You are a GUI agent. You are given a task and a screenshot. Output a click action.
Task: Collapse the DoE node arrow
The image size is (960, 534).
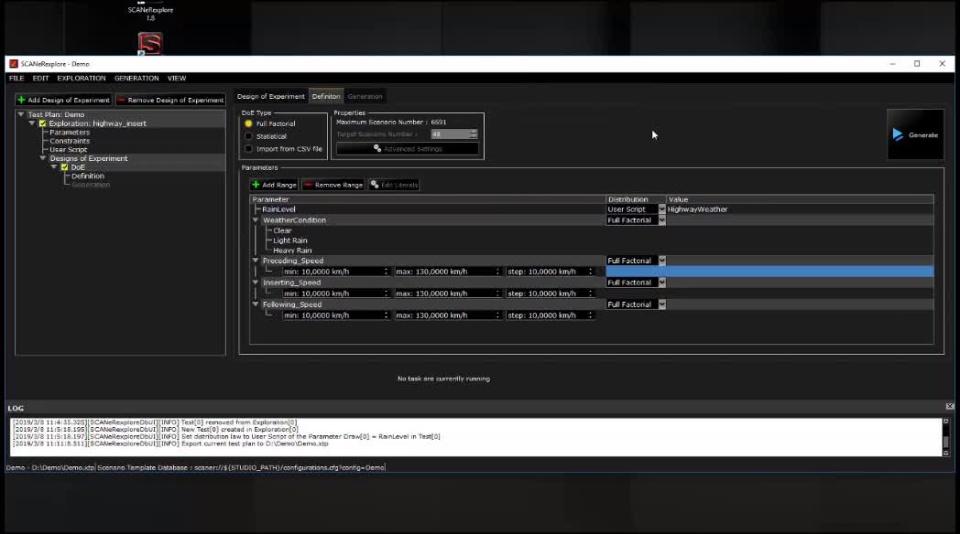[54, 167]
